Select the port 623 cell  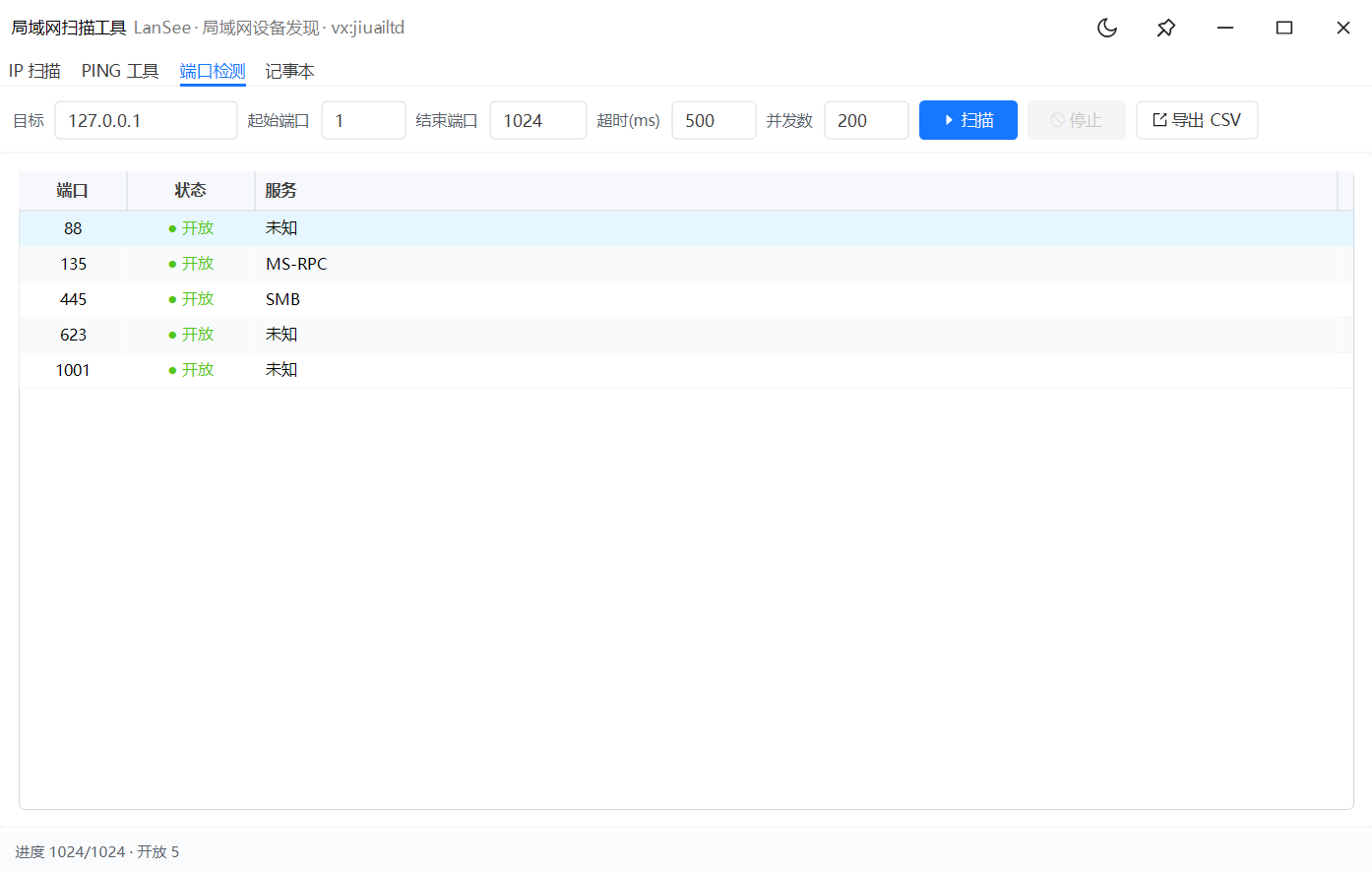coord(73,335)
